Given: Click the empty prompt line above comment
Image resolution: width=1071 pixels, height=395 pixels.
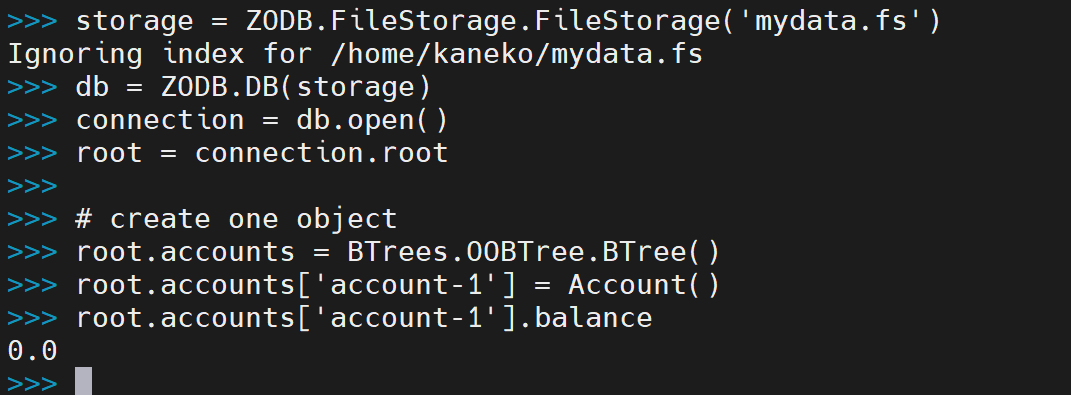Looking at the screenshot, I should point(33,187).
